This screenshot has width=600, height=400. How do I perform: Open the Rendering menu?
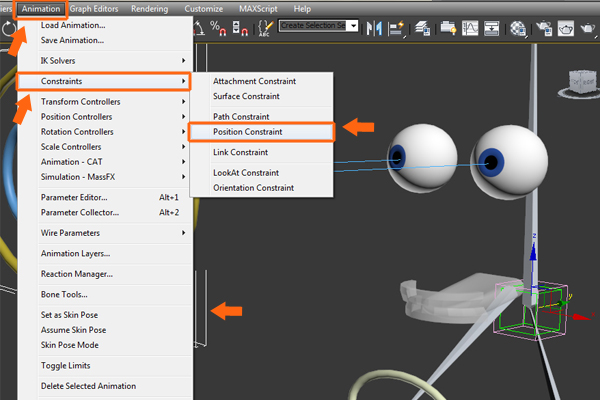pyautogui.click(x=149, y=9)
